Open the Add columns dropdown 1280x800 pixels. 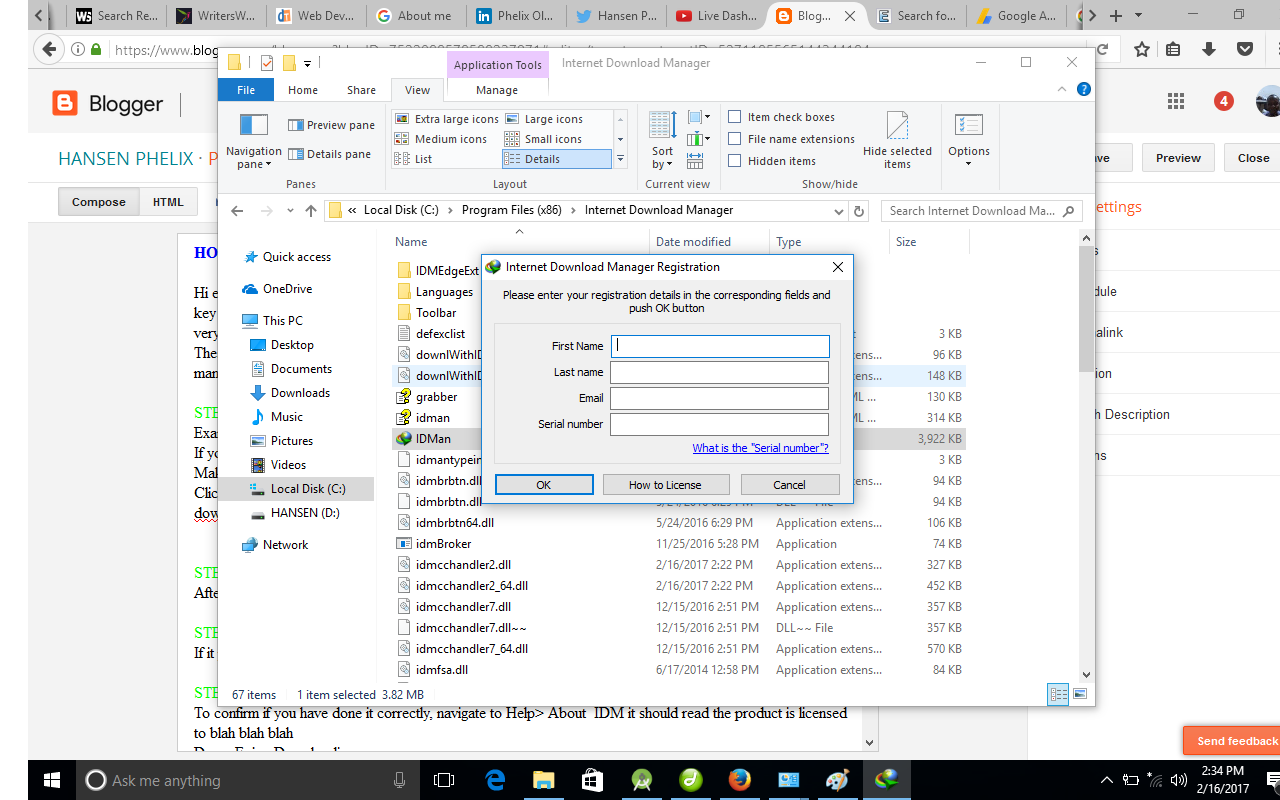tap(699, 139)
